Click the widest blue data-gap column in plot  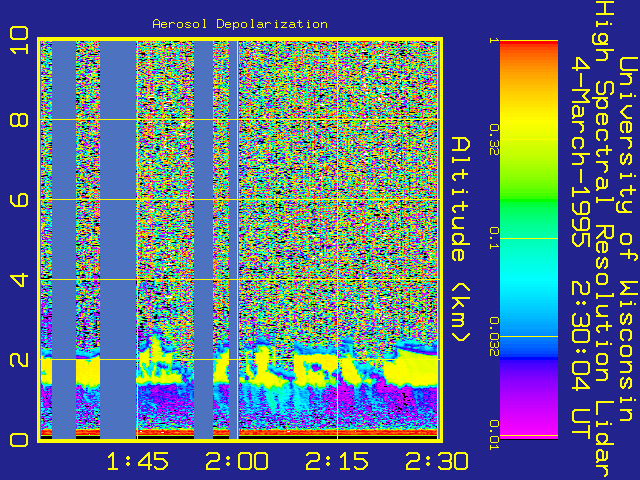[x=118, y=240]
